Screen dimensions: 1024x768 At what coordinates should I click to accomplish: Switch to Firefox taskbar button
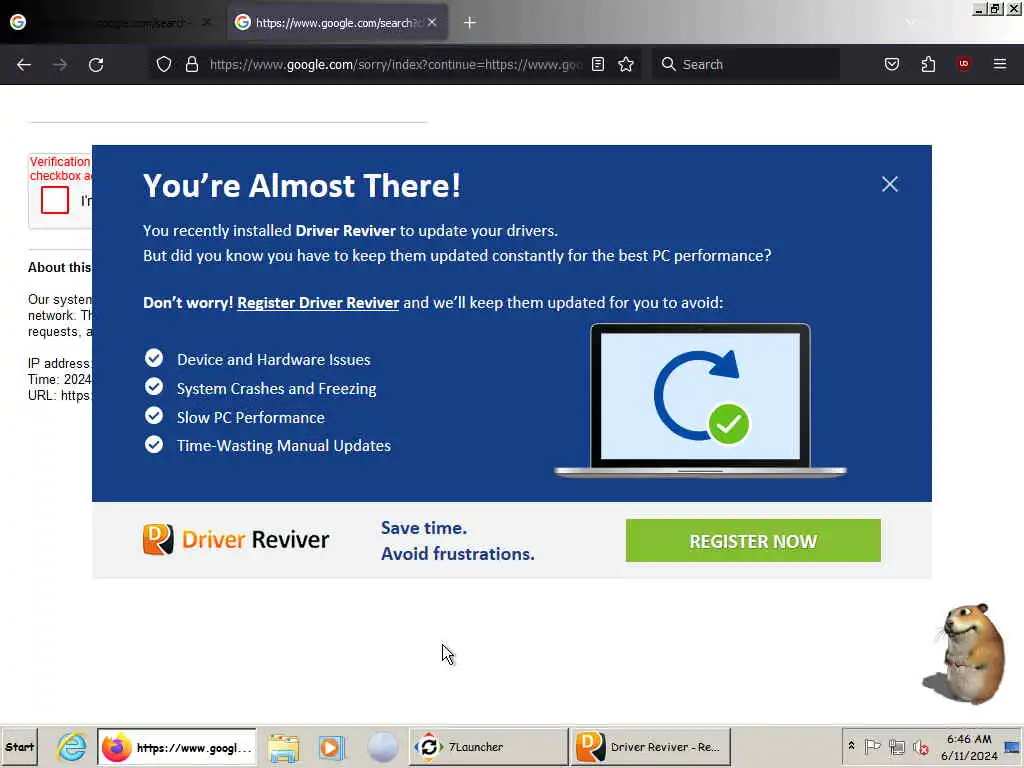tap(177, 747)
